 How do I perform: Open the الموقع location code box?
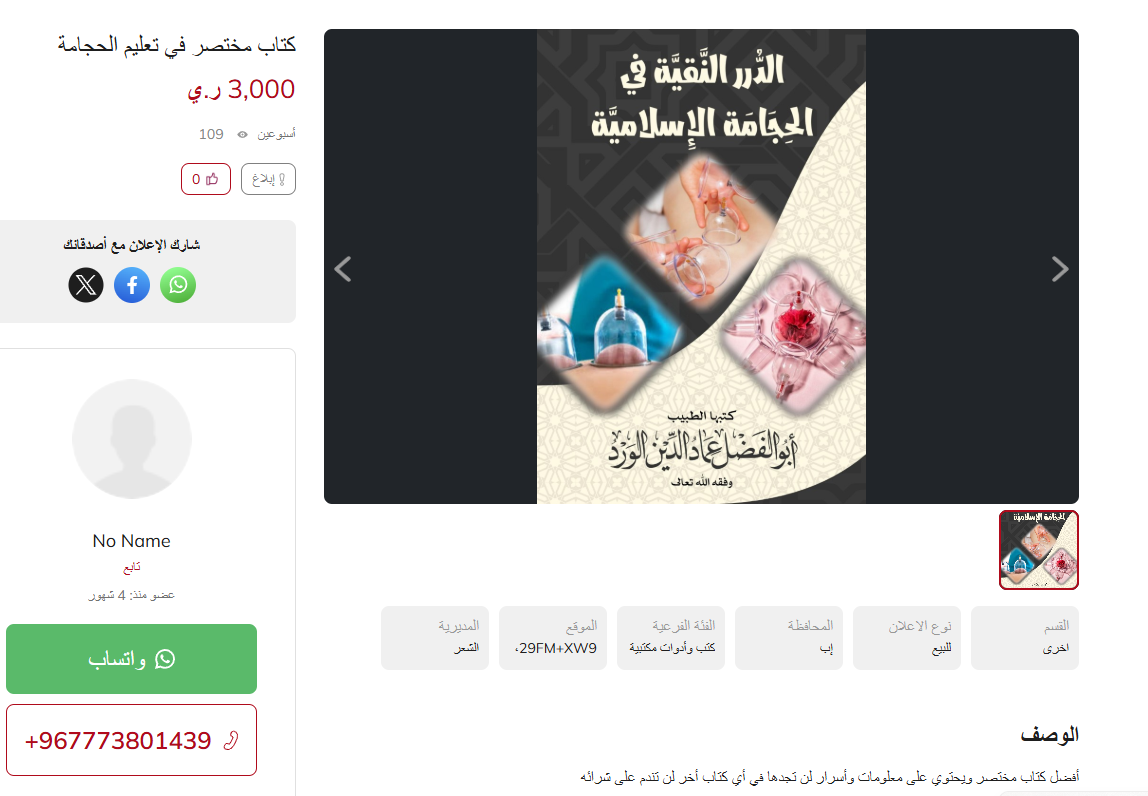[x=553, y=638]
